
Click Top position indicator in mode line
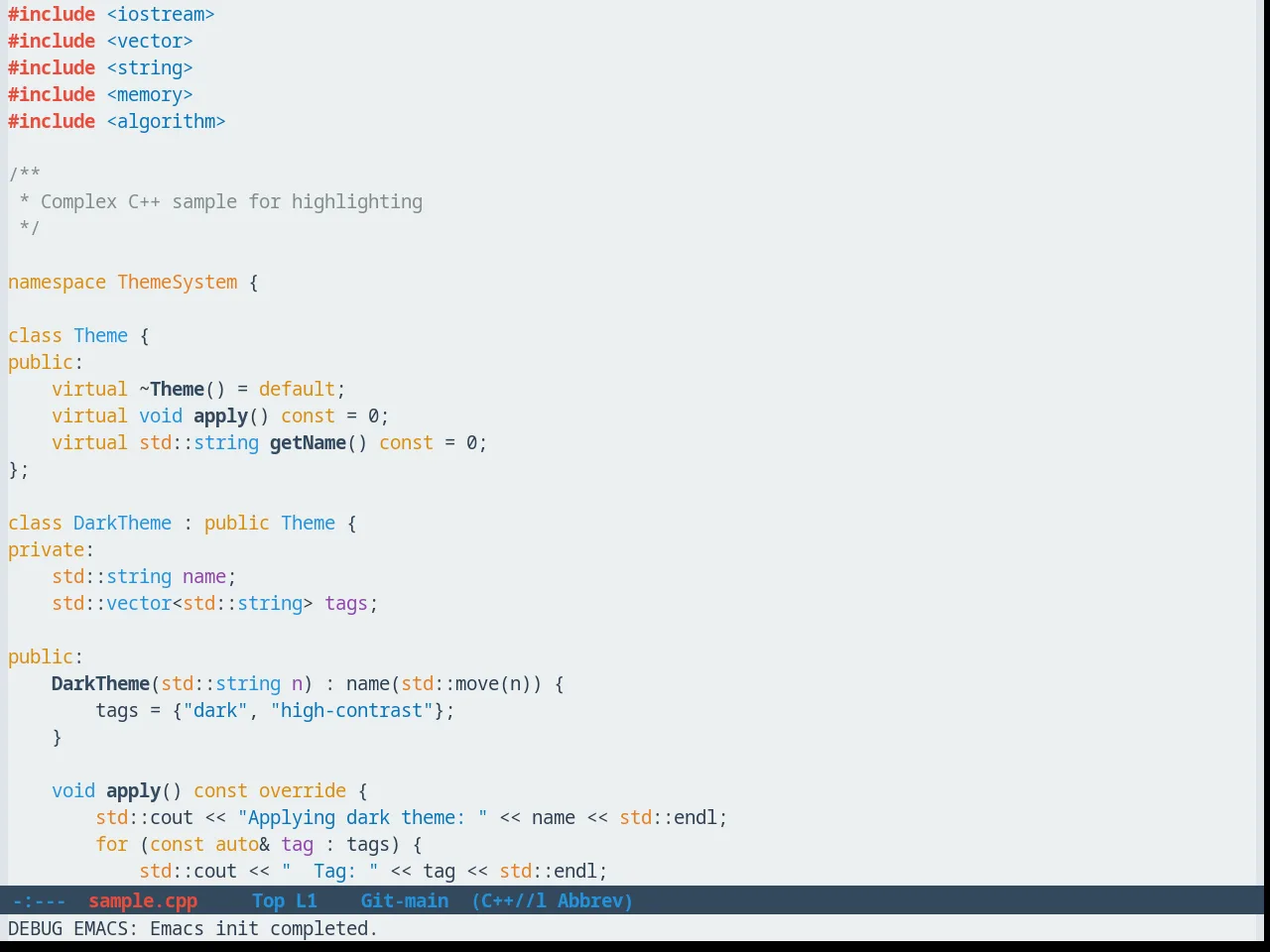(268, 900)
